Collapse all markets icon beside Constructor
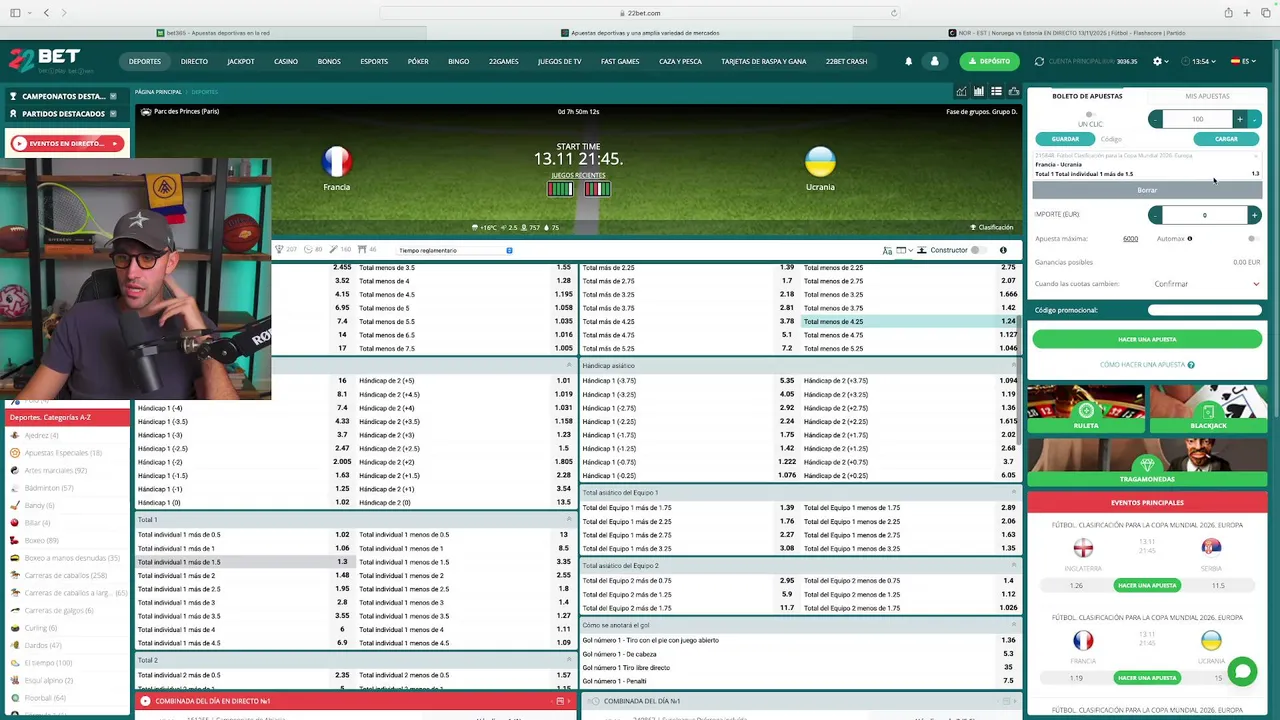 tap(923, 250)
